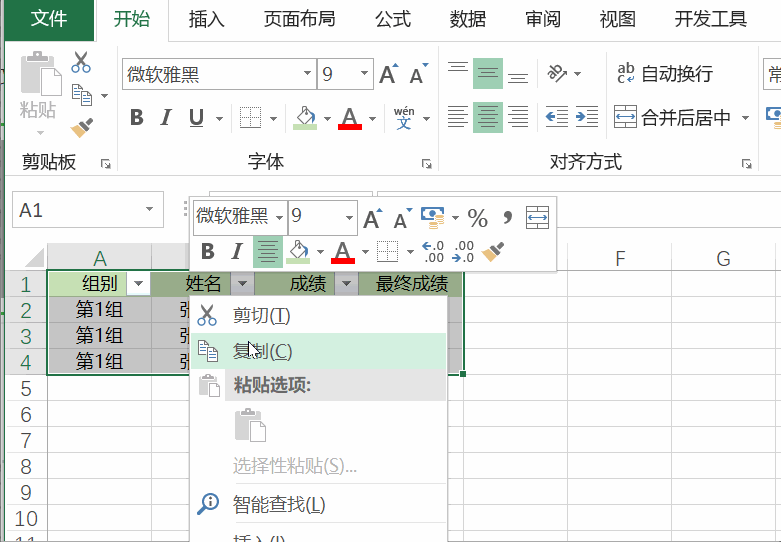Open paste options dropdown under 粘贴
Image resolution: width=781 pixels, height=542 pixels.
[x=40, y=133]
